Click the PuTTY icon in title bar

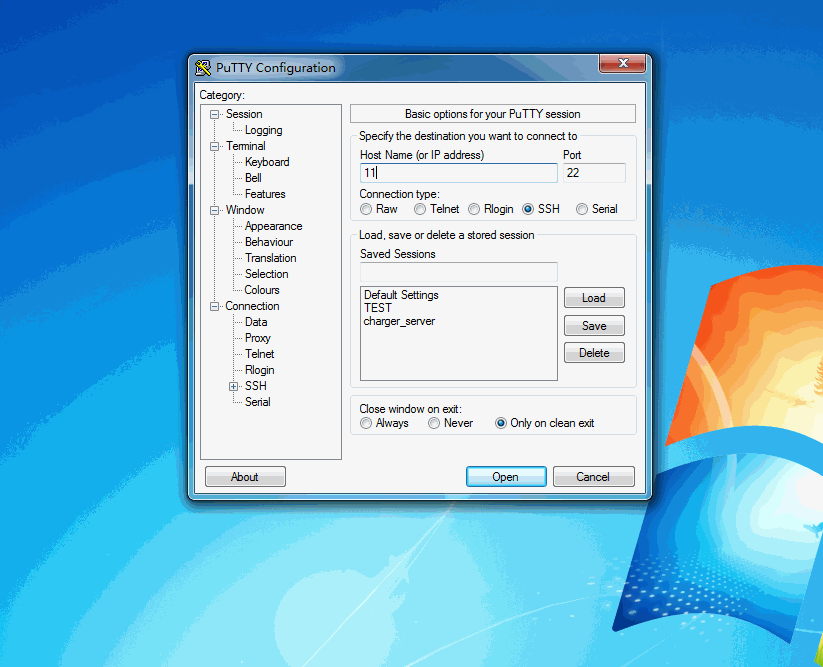[203, 68]
